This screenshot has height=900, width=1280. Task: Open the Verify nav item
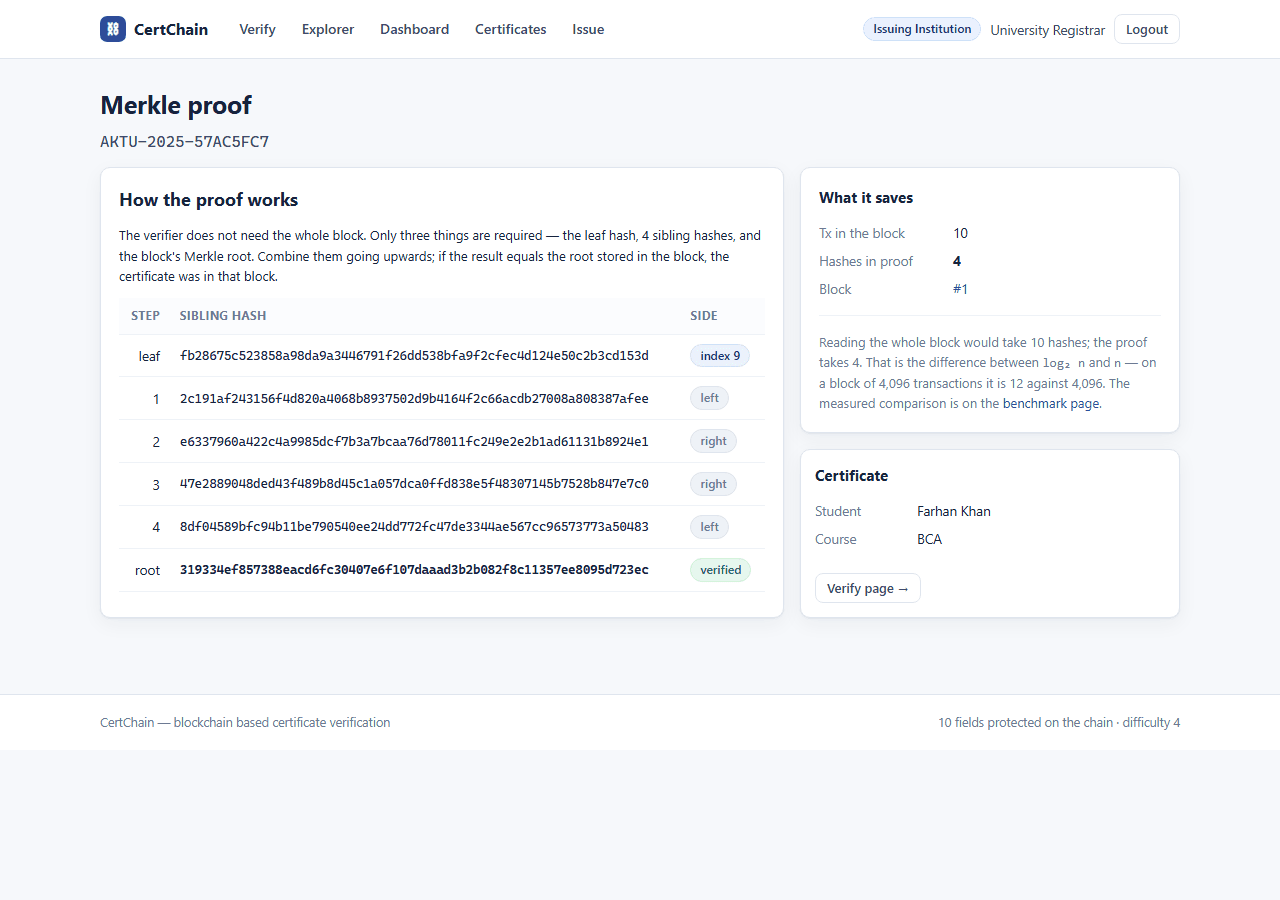[x=257, y=29]
